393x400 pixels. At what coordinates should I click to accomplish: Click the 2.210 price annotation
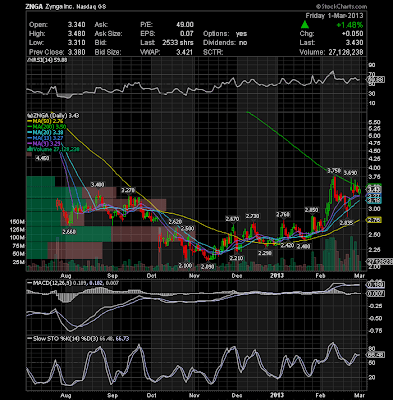click(x=237, y=258)
